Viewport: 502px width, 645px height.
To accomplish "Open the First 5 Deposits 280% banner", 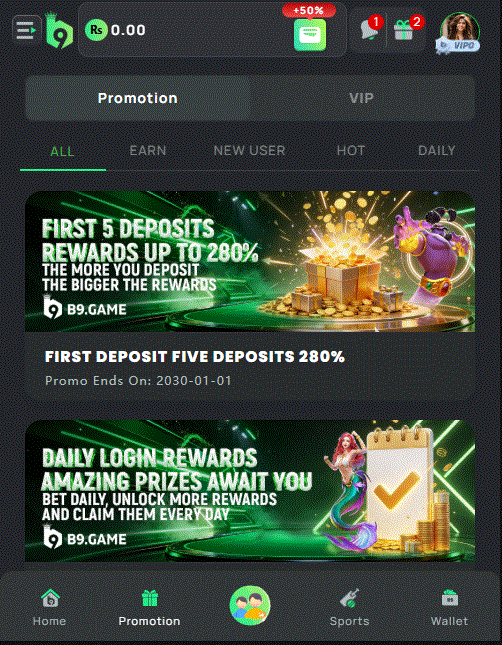I will [x=250, y=261].
